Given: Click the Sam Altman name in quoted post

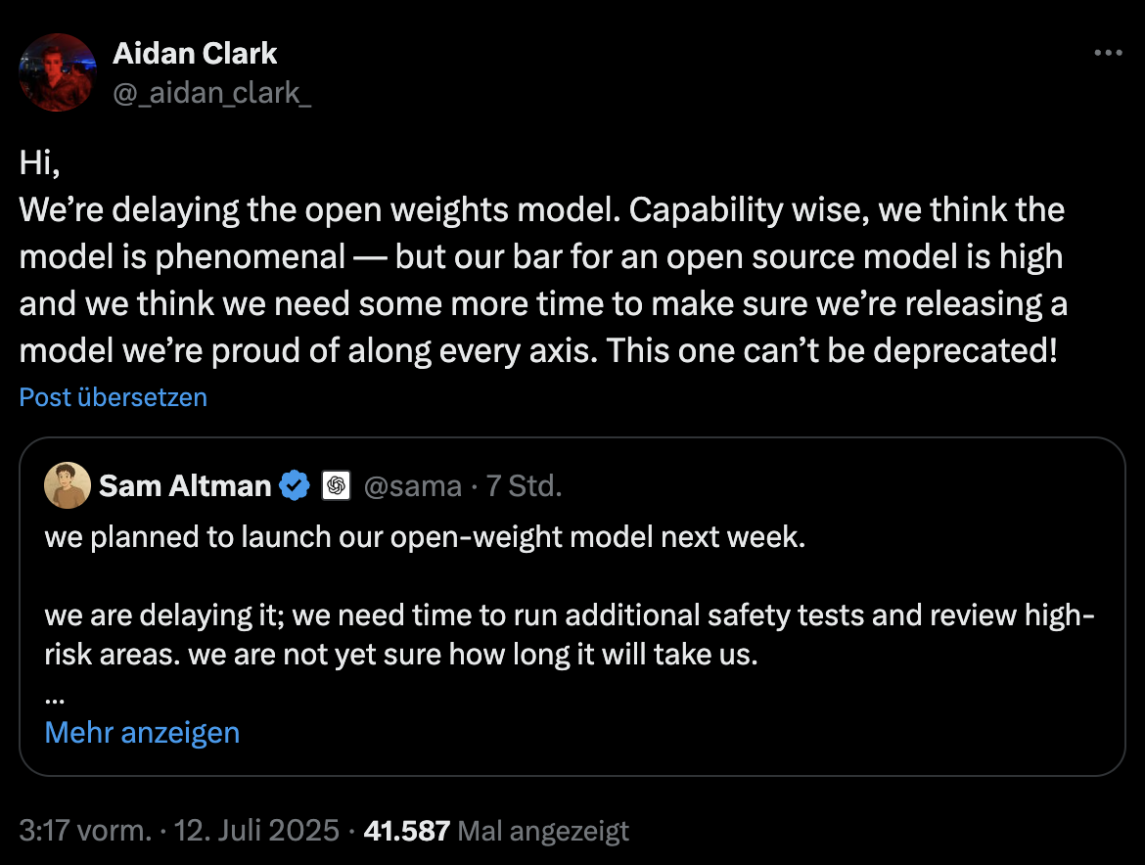Looking at the screenshot, I should click(185, 485).
